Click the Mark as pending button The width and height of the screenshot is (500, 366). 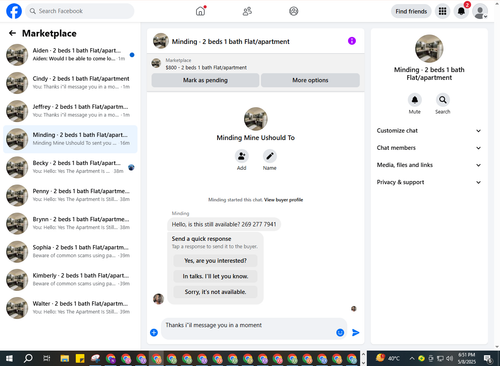(205, 80)
